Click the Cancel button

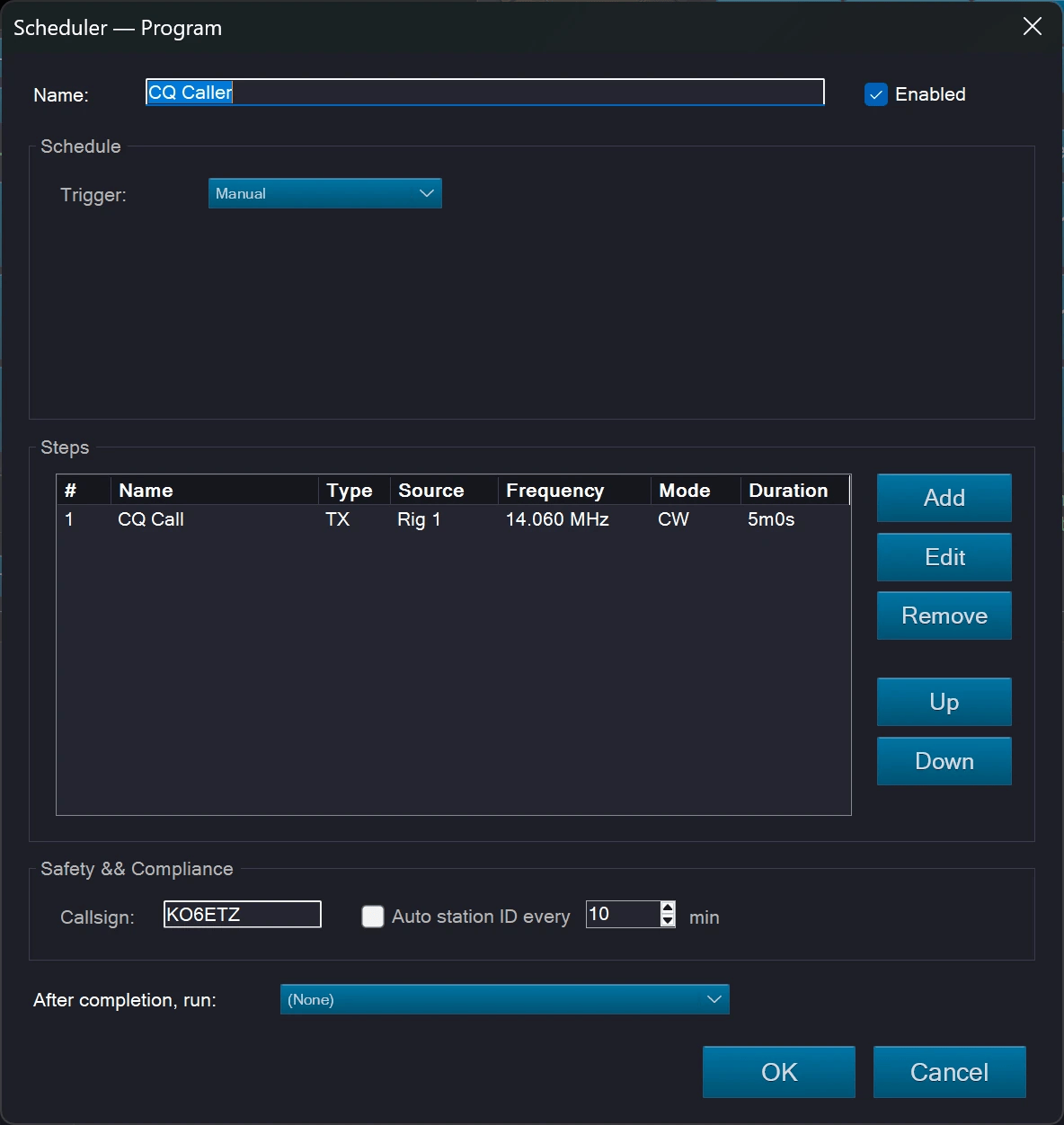point(950,1072)
